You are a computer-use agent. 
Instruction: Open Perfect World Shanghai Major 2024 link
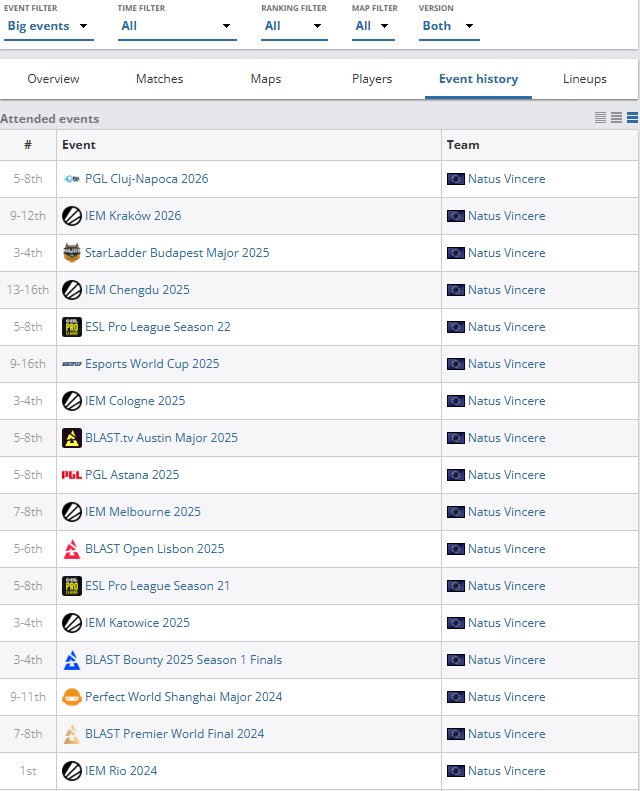pyautogui.click(x=184, y=697)
